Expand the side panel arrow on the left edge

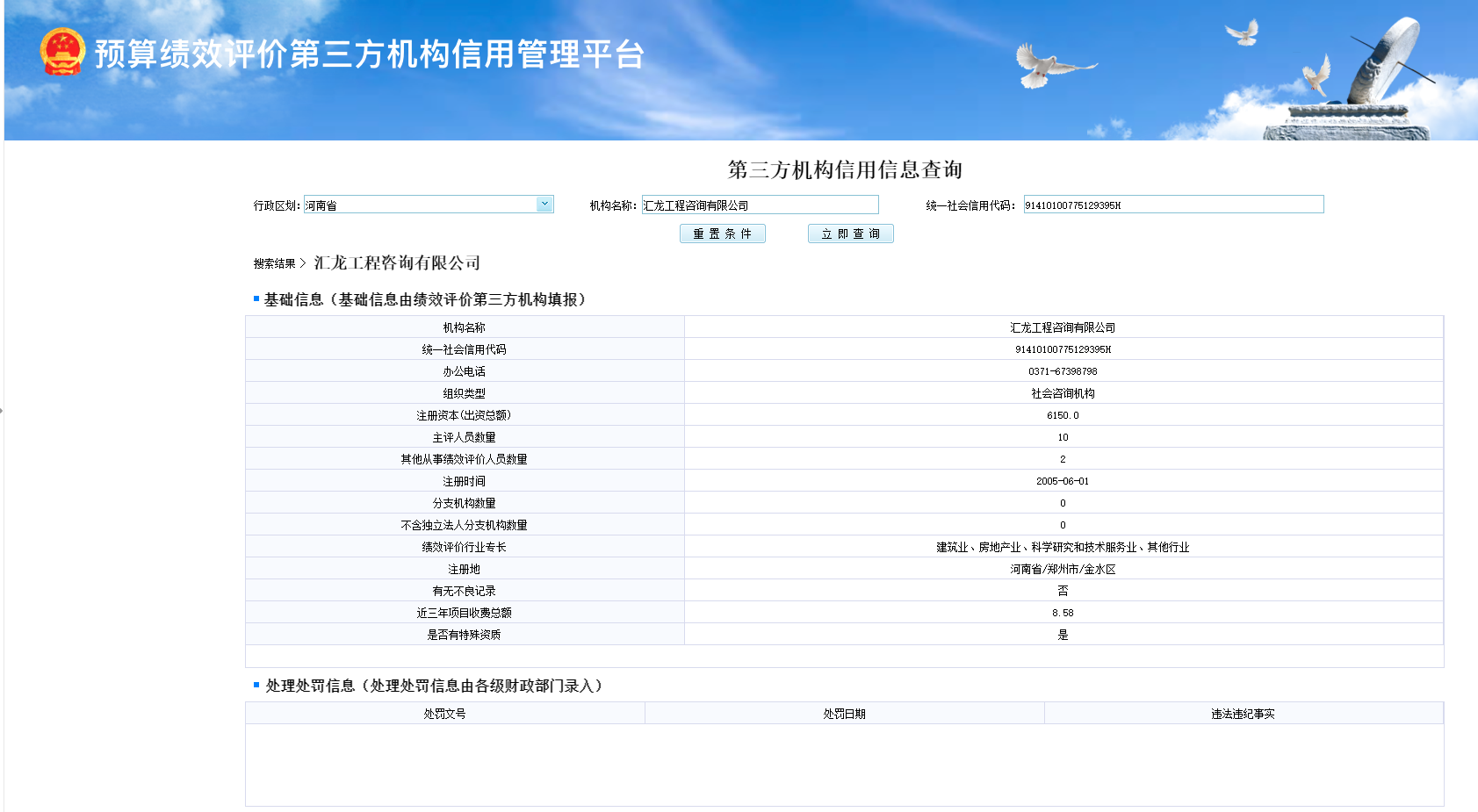2,410
